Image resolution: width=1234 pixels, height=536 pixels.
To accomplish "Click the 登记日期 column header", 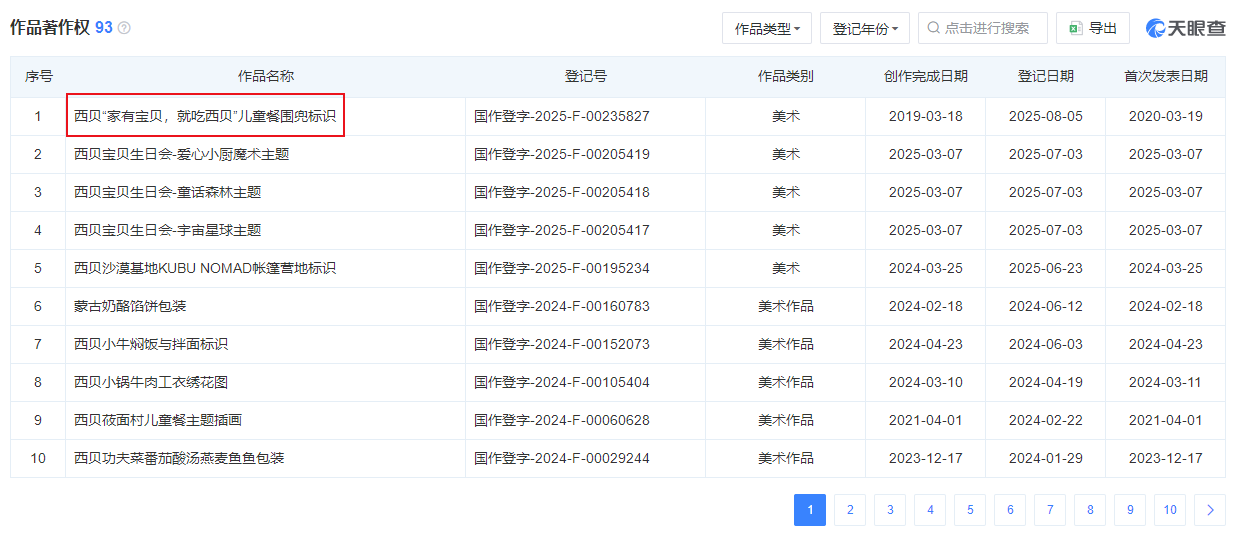I will pyautogui.click(x=1045, y=76).
